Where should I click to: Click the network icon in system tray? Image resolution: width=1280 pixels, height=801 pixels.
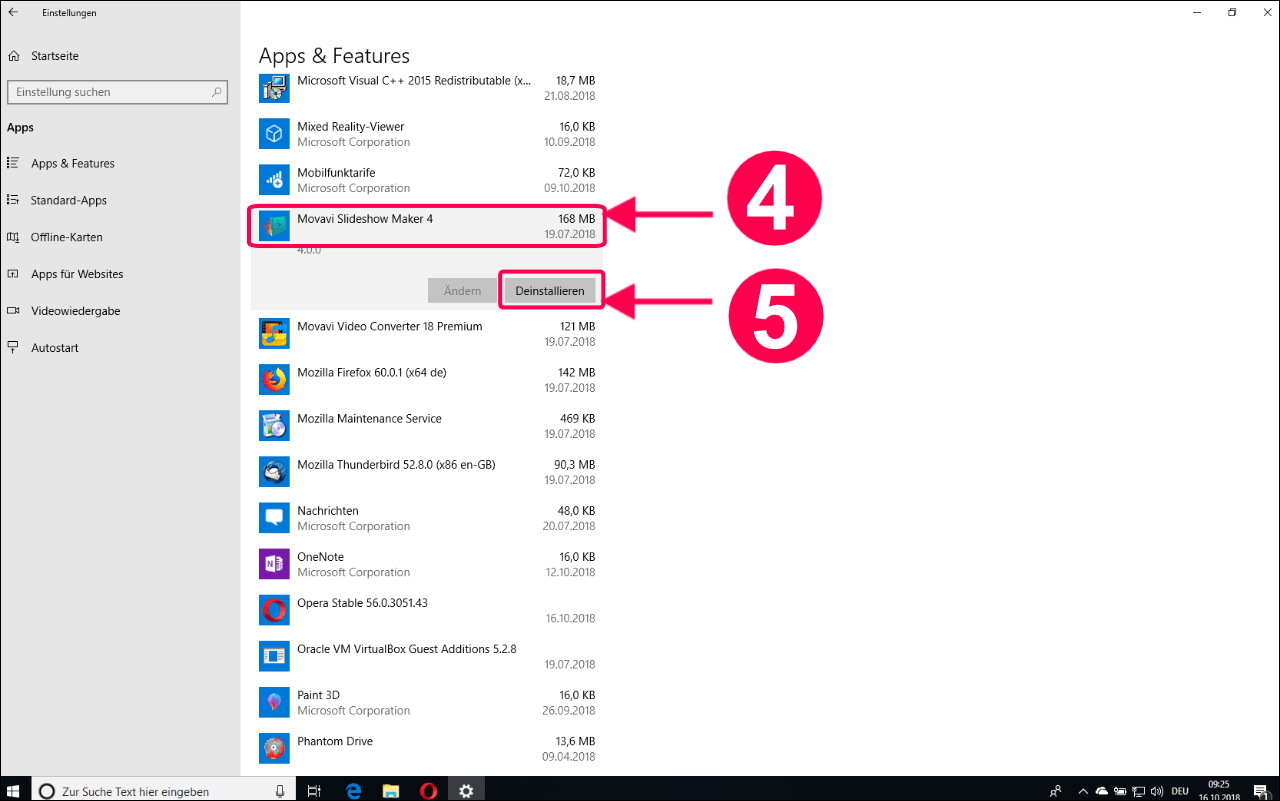[1137, 791]
